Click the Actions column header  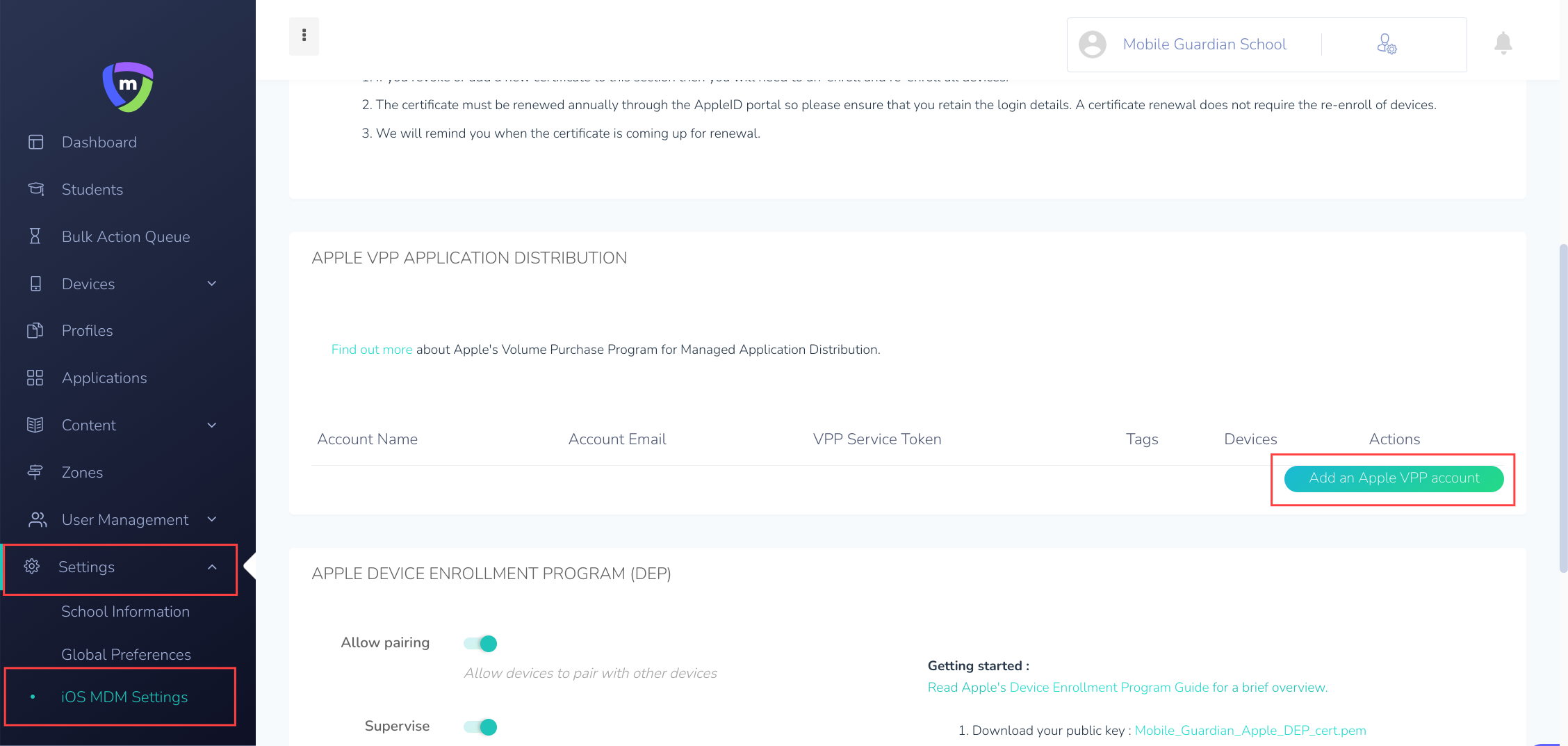[1394, 439]
